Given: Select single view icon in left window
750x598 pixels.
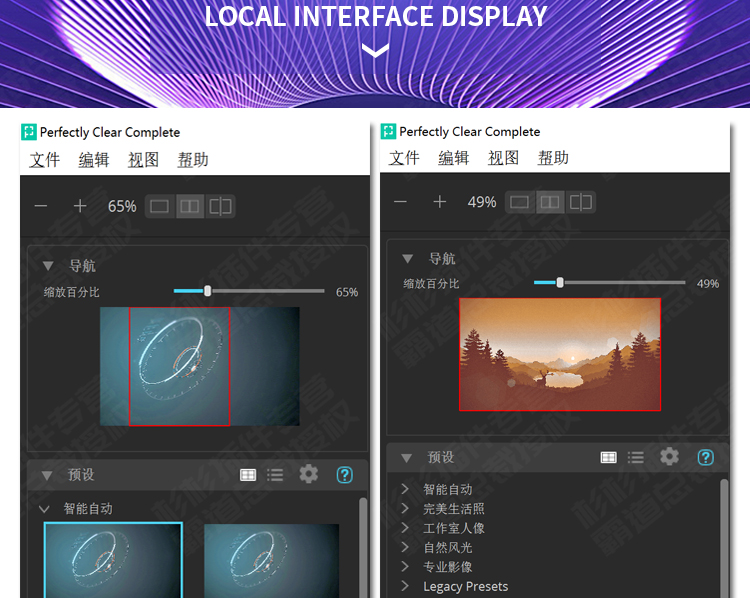Looking at the screenshot, I should (160, 206).
